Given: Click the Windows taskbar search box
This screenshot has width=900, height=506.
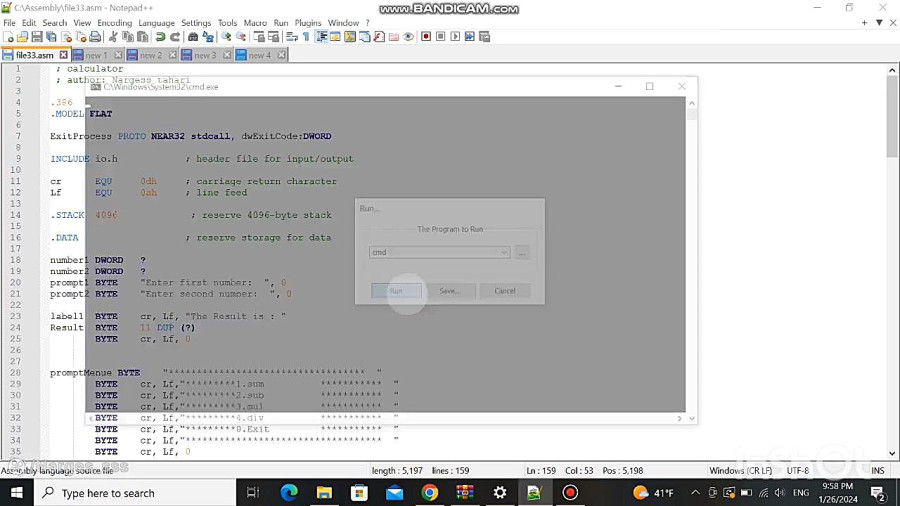Looking at the screenshot, I should coord(135,493).
